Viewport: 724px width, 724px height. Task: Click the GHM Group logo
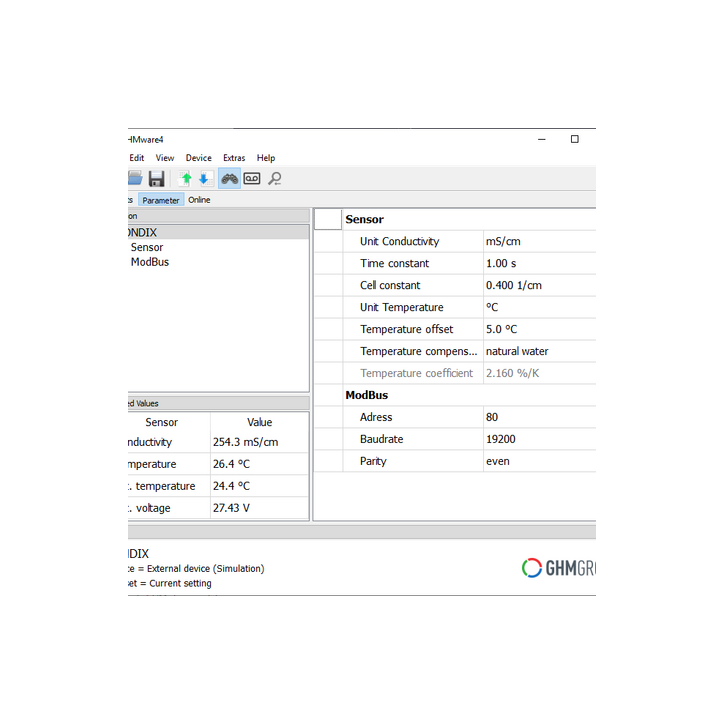coord(559,568)
